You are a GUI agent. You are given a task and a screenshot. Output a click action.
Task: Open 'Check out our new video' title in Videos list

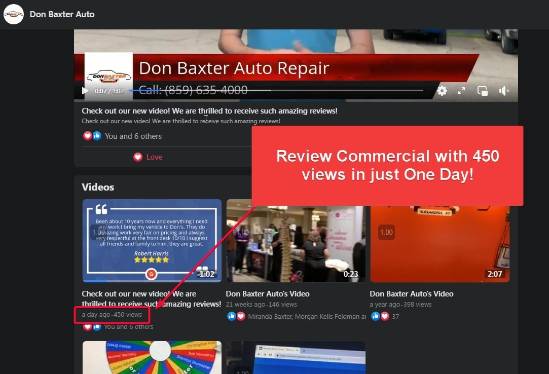(151, 299)
